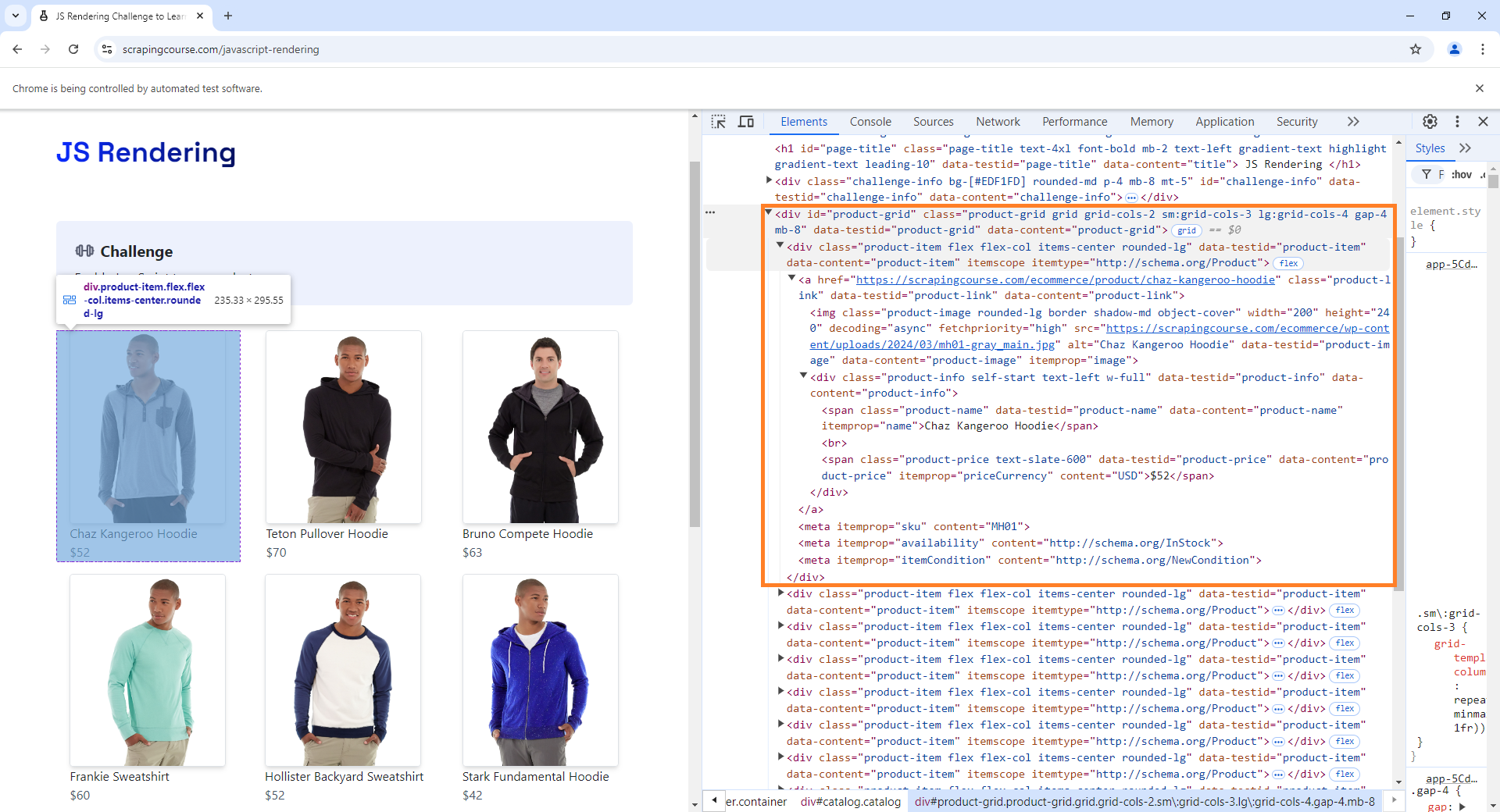Open the more panels chevron menu
Screen dimensions: 1500x812
point(1353,122)
